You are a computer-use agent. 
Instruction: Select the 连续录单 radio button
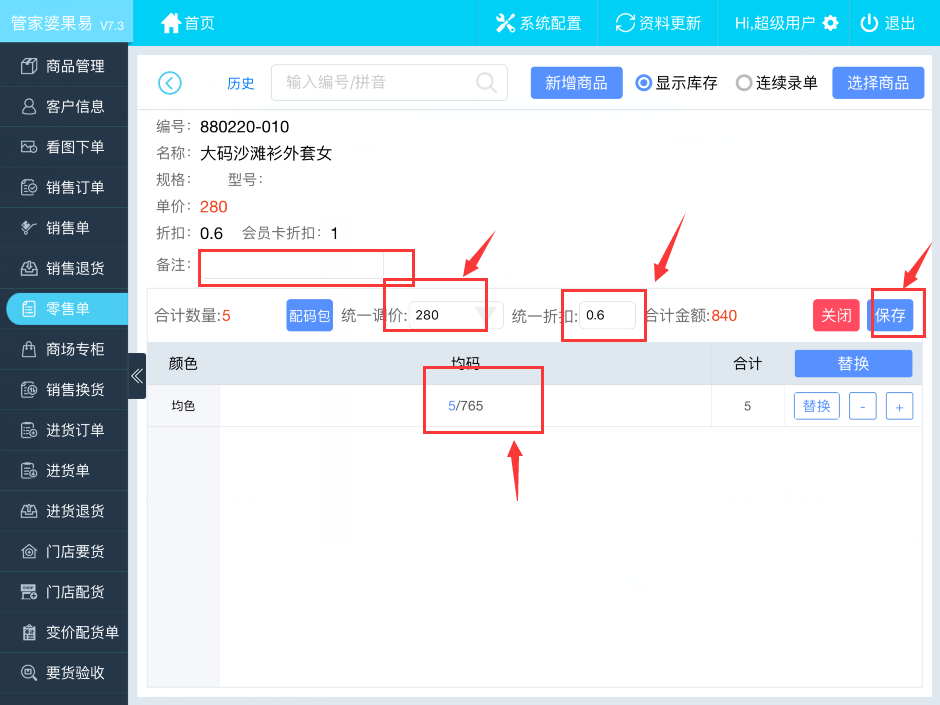click(x=744, y=83)
